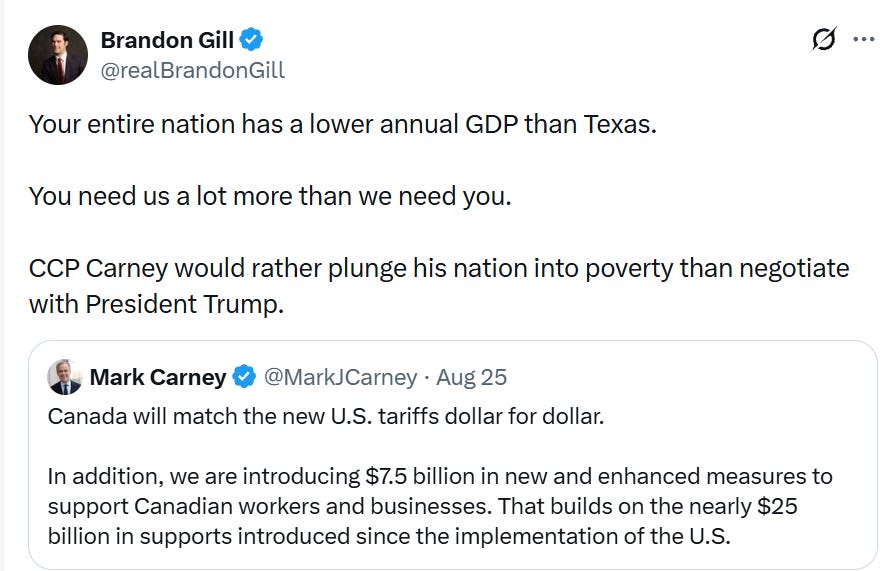Click the 'lower annual GDP than Texas' sentence
This screenshot has height=571, width=886.
click(x=343, y=124)
